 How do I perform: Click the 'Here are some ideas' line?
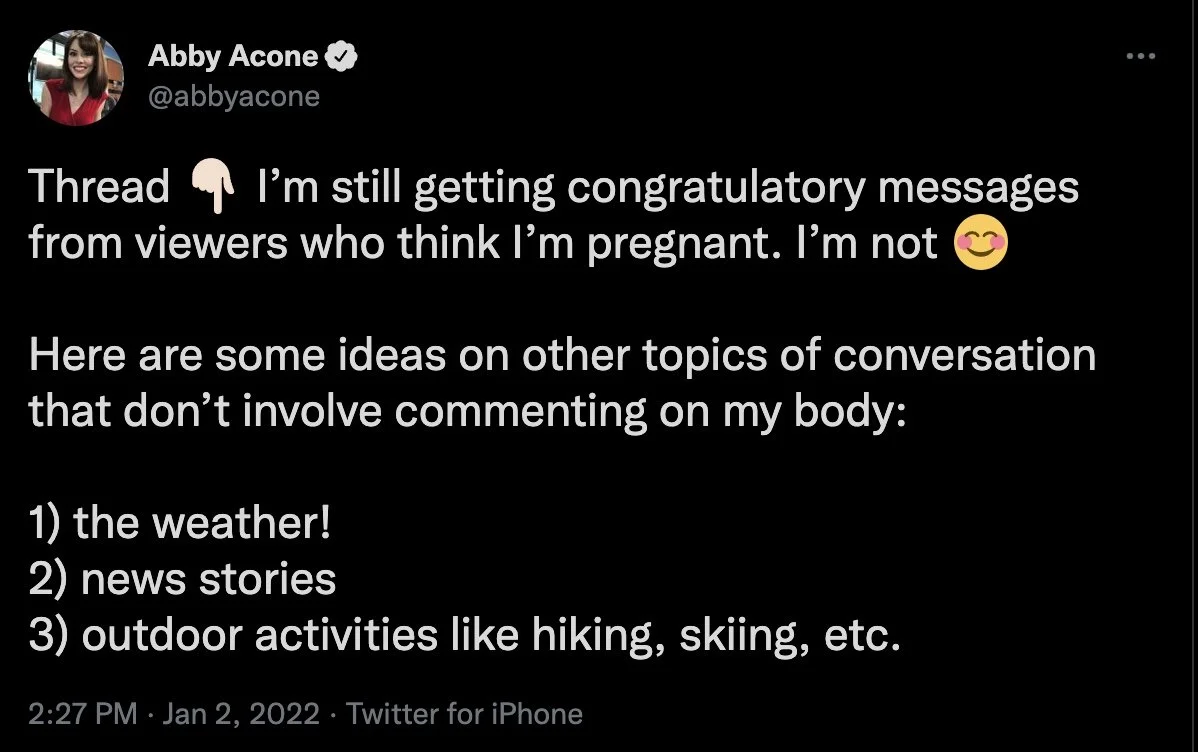562,355
